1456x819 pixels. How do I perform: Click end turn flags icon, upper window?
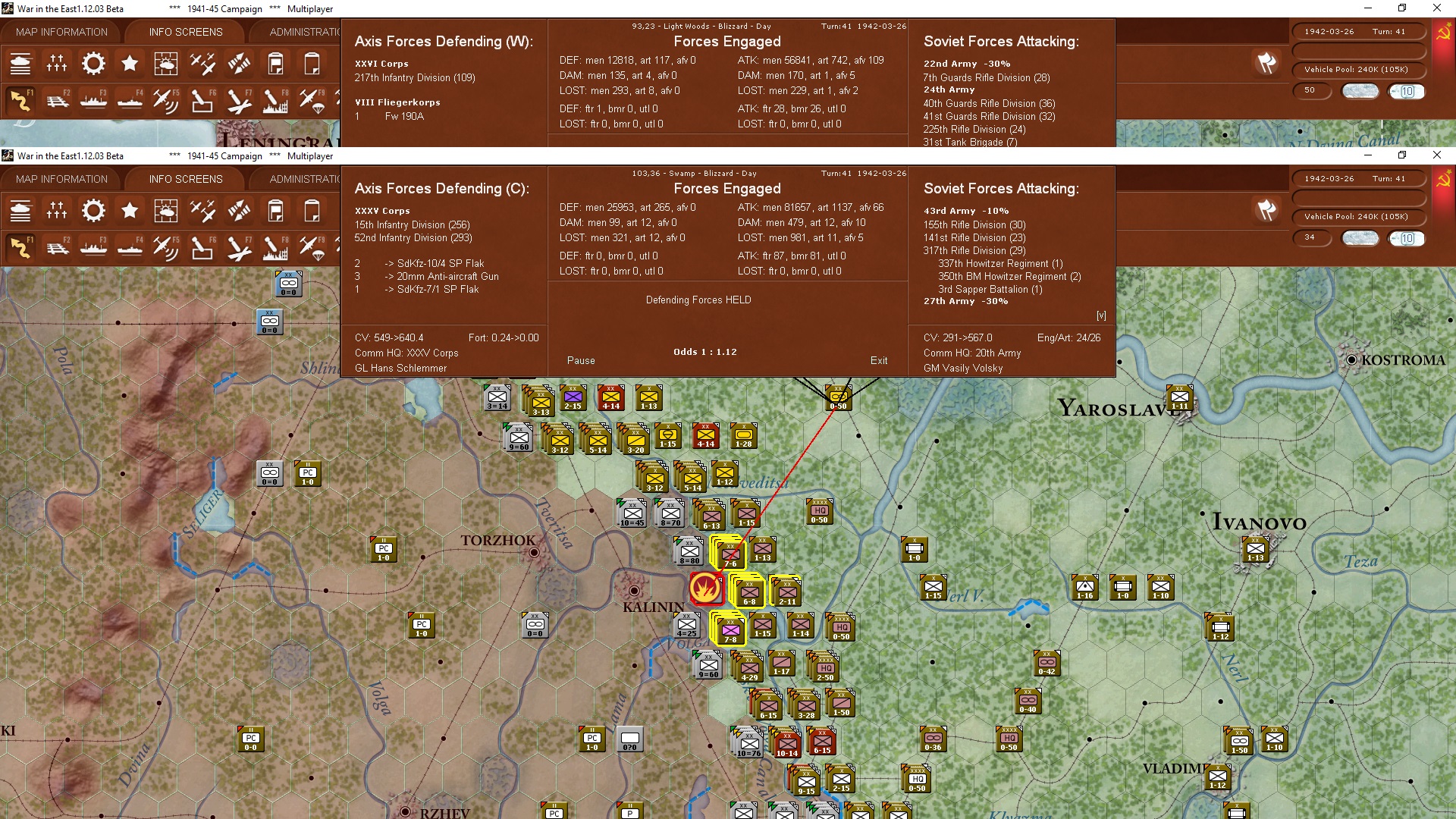[1266, 63]
